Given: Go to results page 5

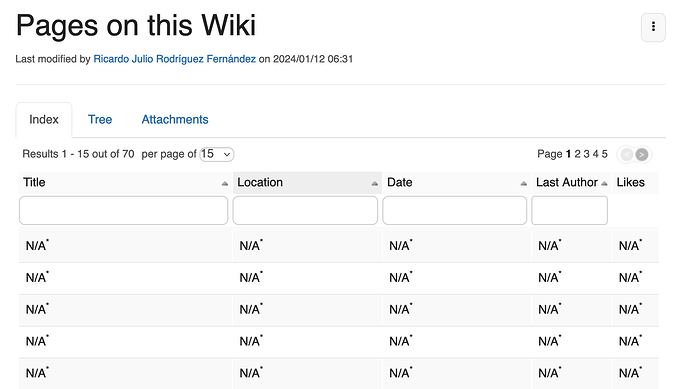Looking at the screenshot, I should (x=605, y=154).
